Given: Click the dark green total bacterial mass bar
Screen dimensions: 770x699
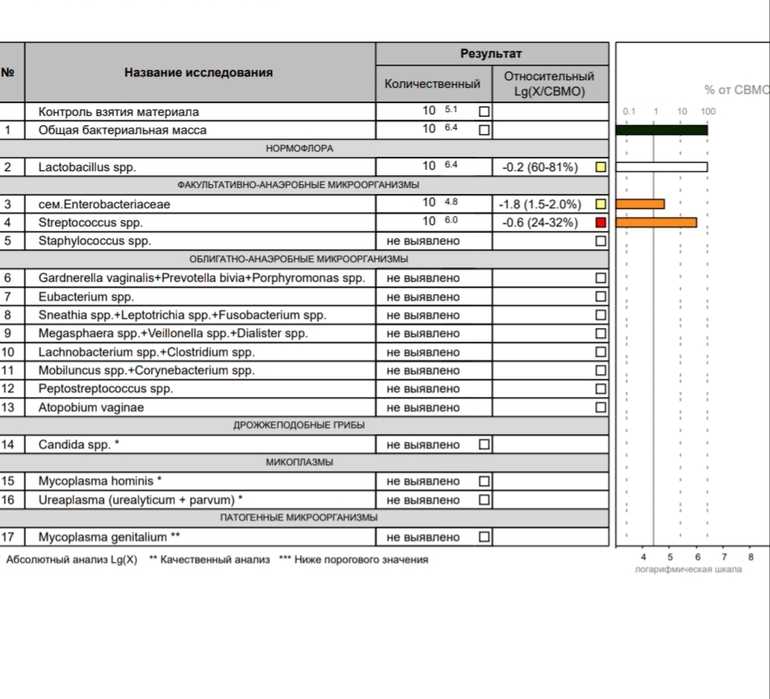Looking at the screenshot, I should pos(661,130).
